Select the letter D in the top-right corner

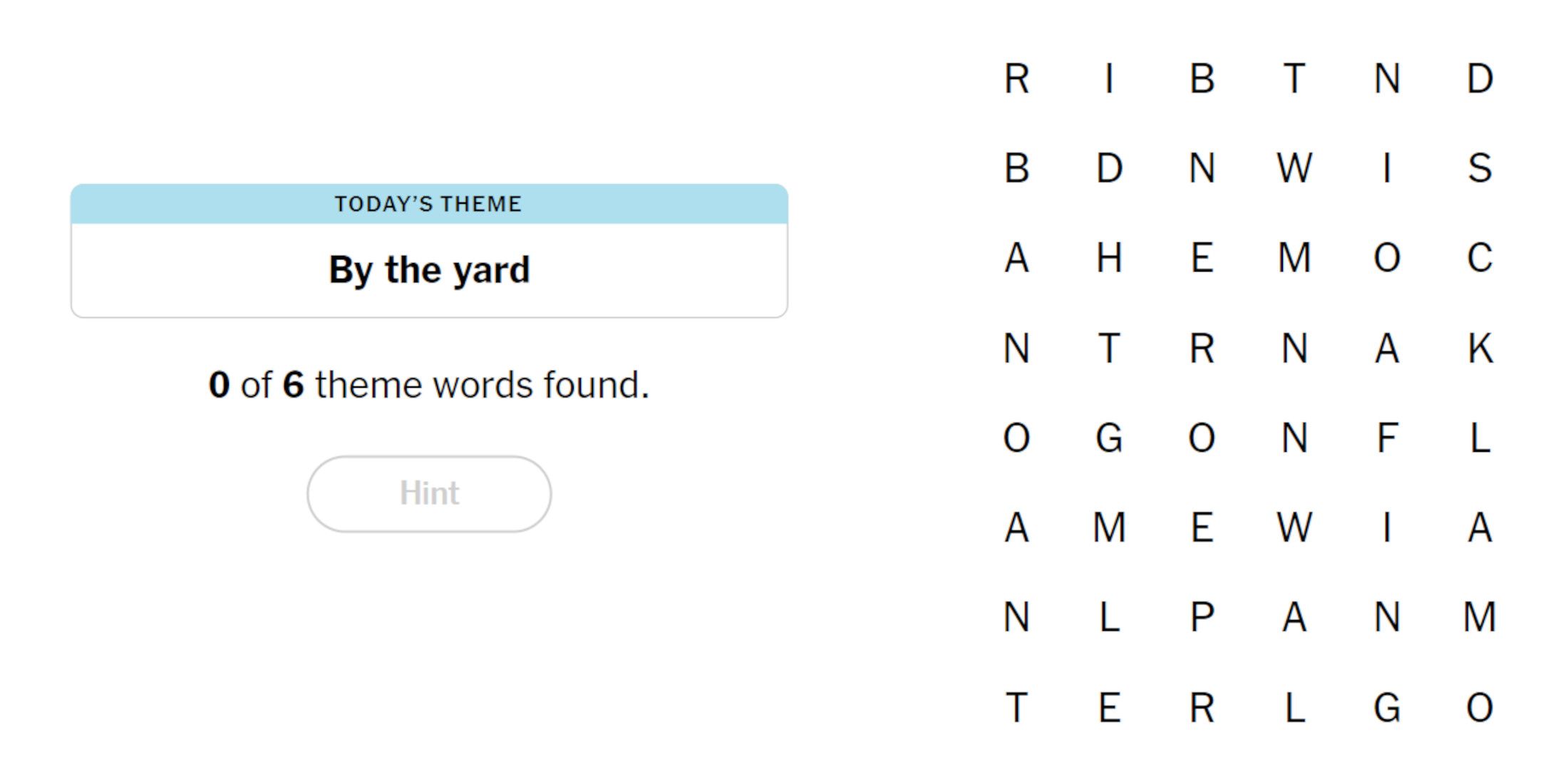pos(1479,80)
